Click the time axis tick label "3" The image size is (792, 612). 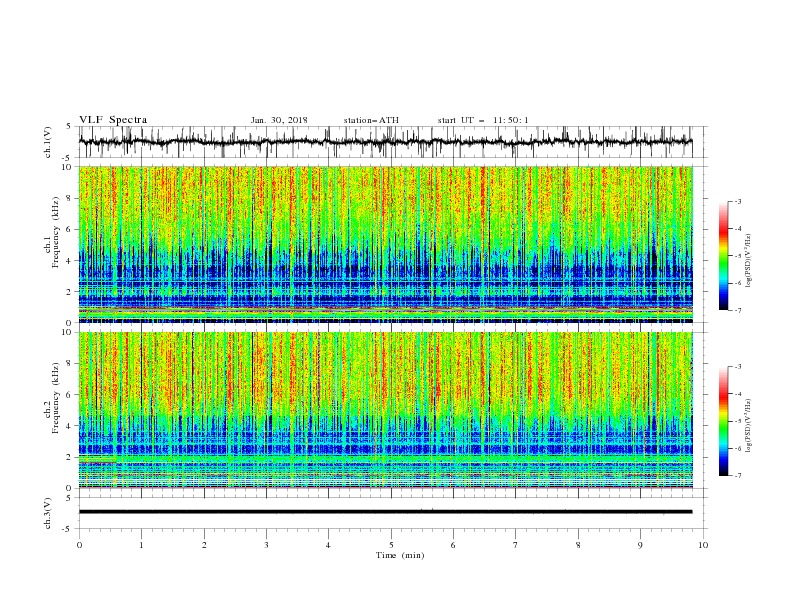click(x=266, y=545)
